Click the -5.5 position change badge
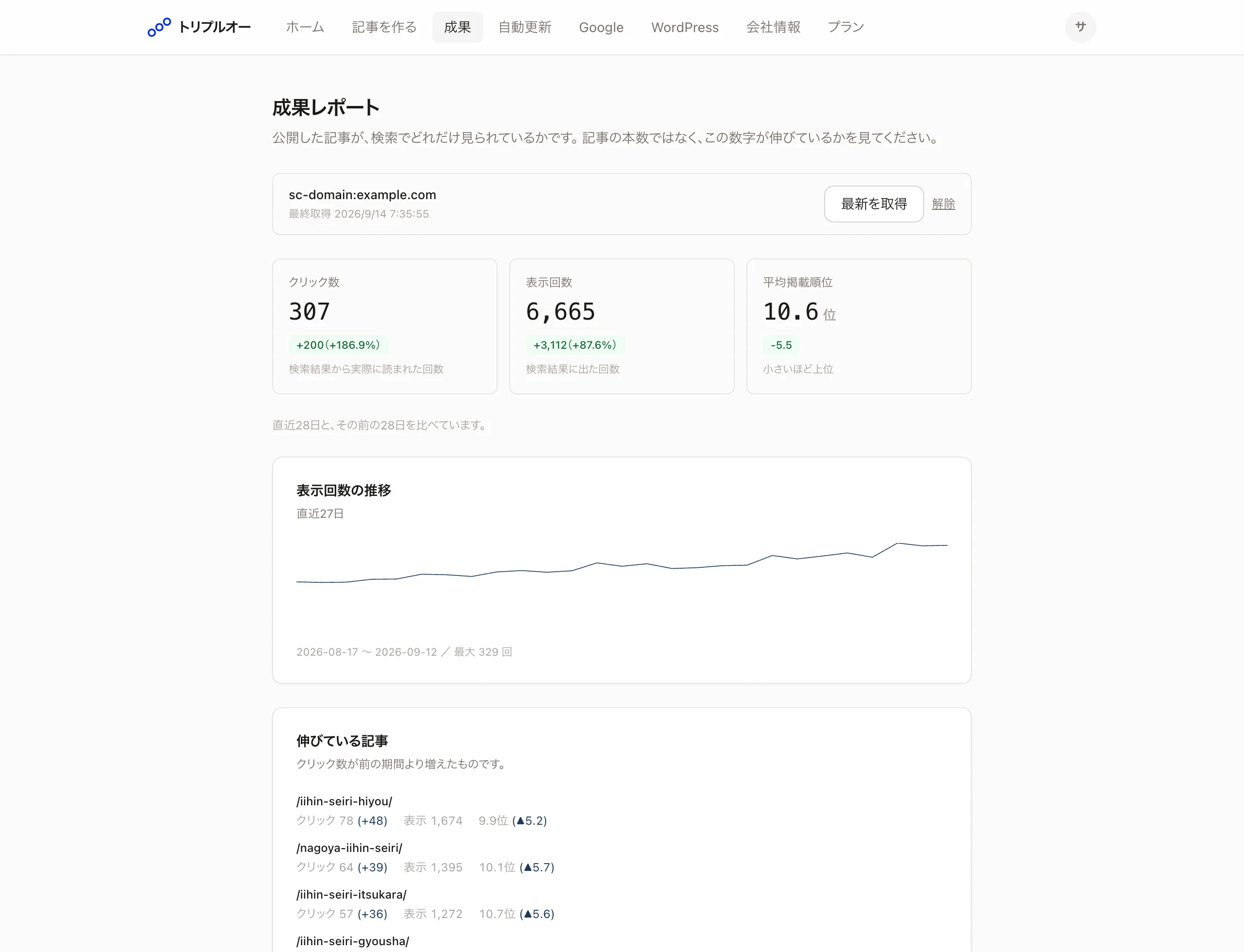 (x=781, y=345)
